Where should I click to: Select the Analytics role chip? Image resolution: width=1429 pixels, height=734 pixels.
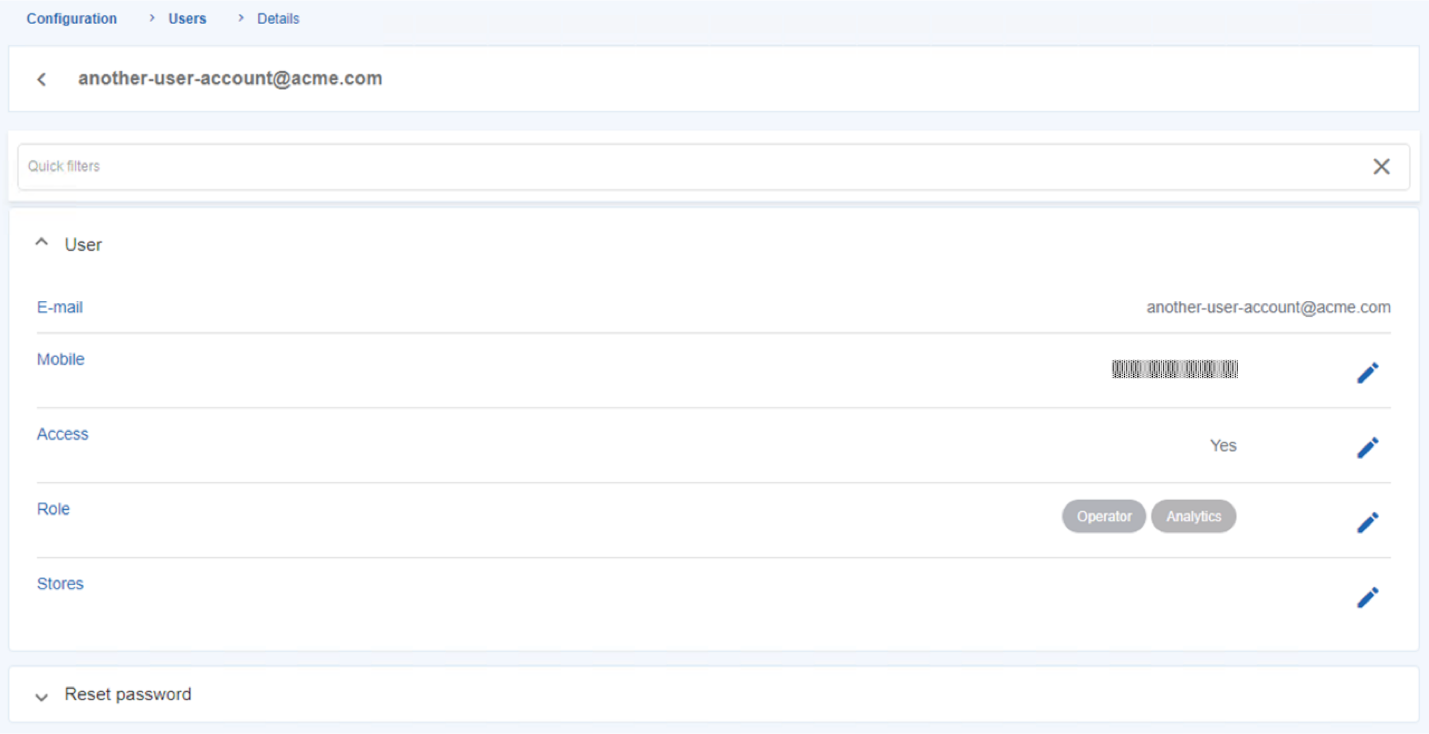tap(1193, 516)
